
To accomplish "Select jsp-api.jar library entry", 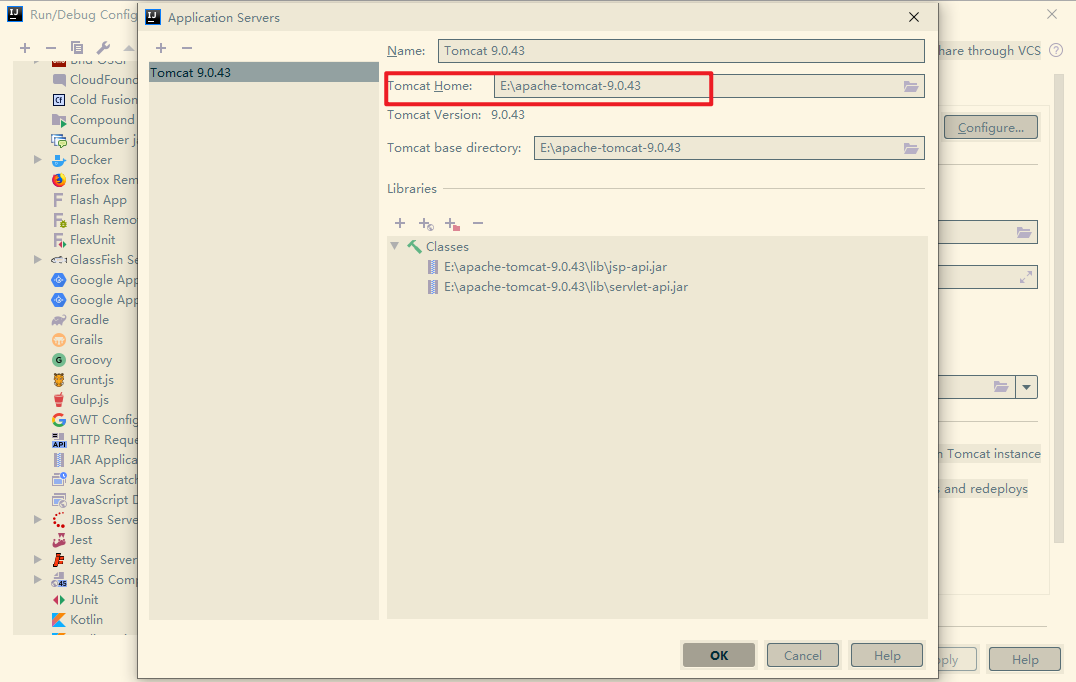I will [554, 267].
